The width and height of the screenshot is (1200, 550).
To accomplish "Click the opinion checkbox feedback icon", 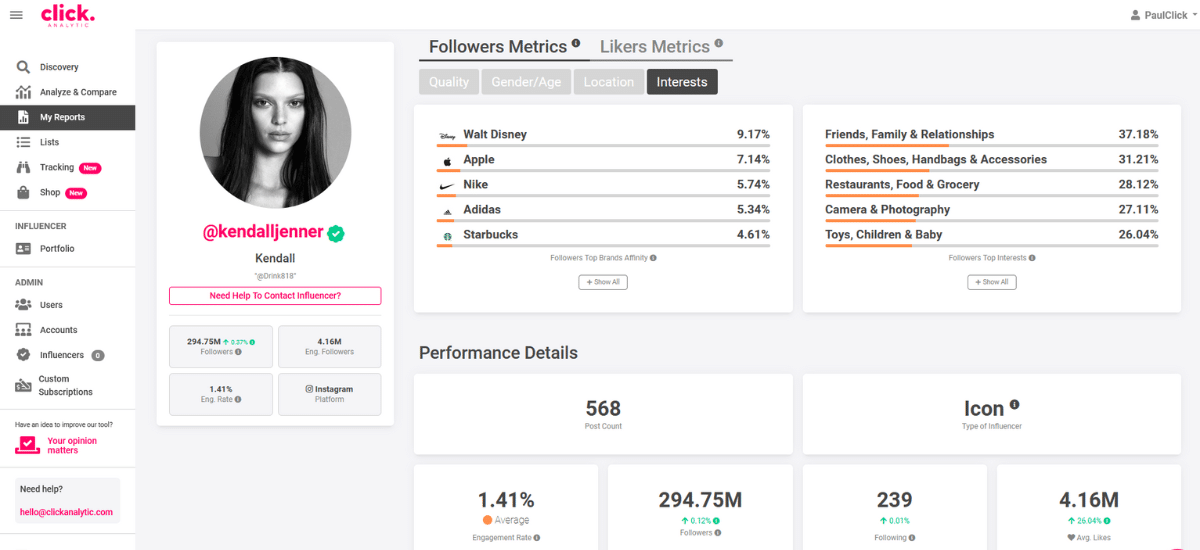I will [26, 445].
